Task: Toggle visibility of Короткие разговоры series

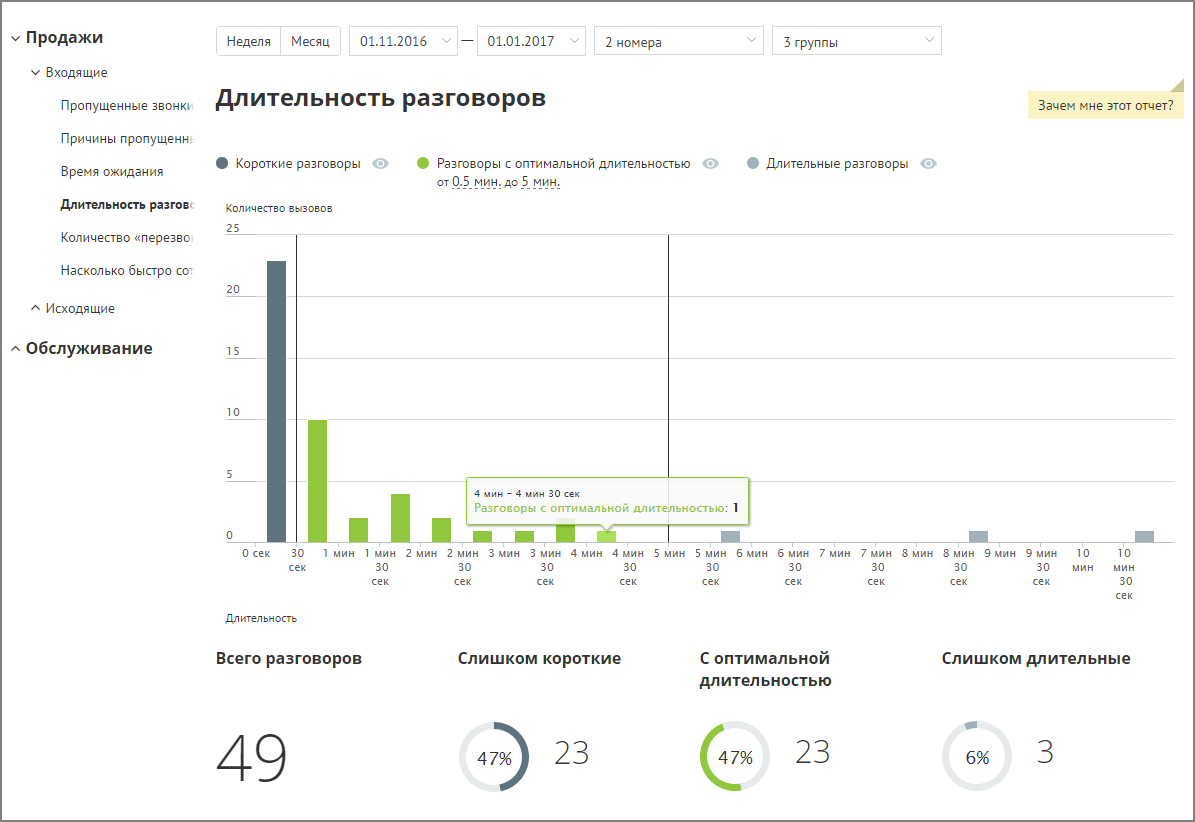Action: pyautogui.click(x=380, y=164)
